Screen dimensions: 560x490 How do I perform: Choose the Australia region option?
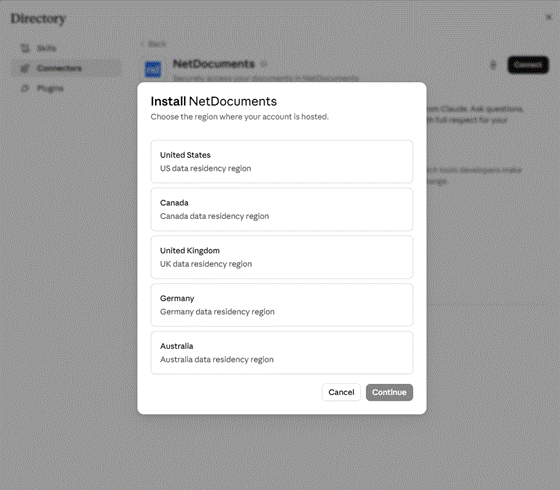click(282, 353)
